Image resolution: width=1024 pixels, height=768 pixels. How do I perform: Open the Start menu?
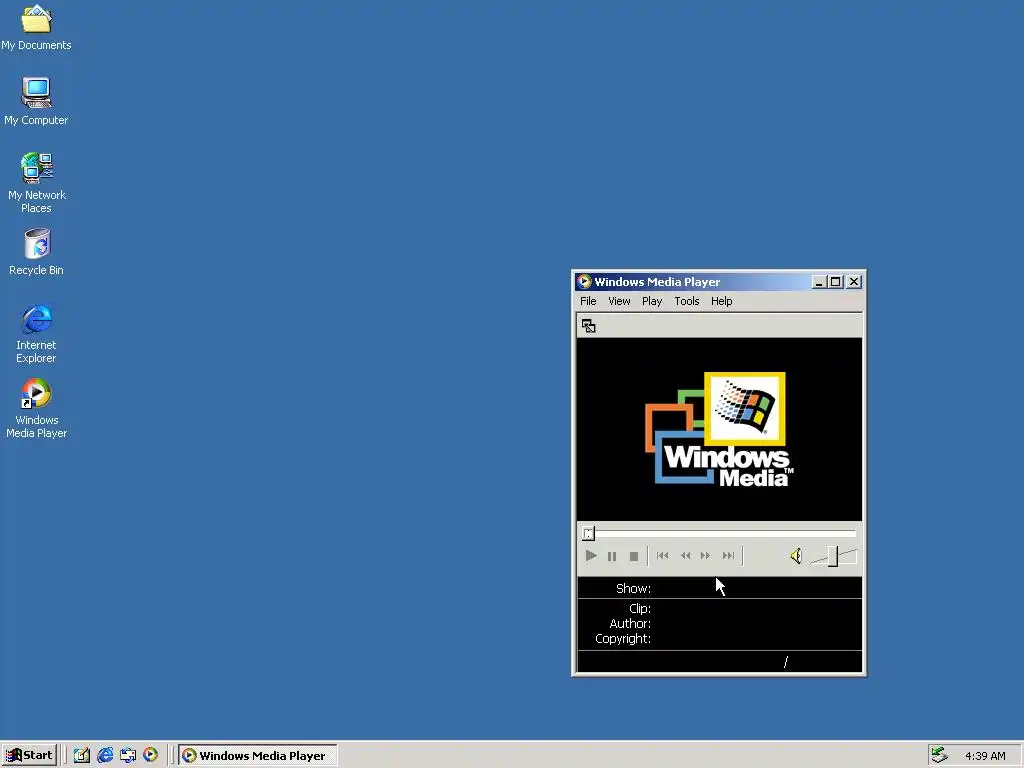[x=29, y=755]
